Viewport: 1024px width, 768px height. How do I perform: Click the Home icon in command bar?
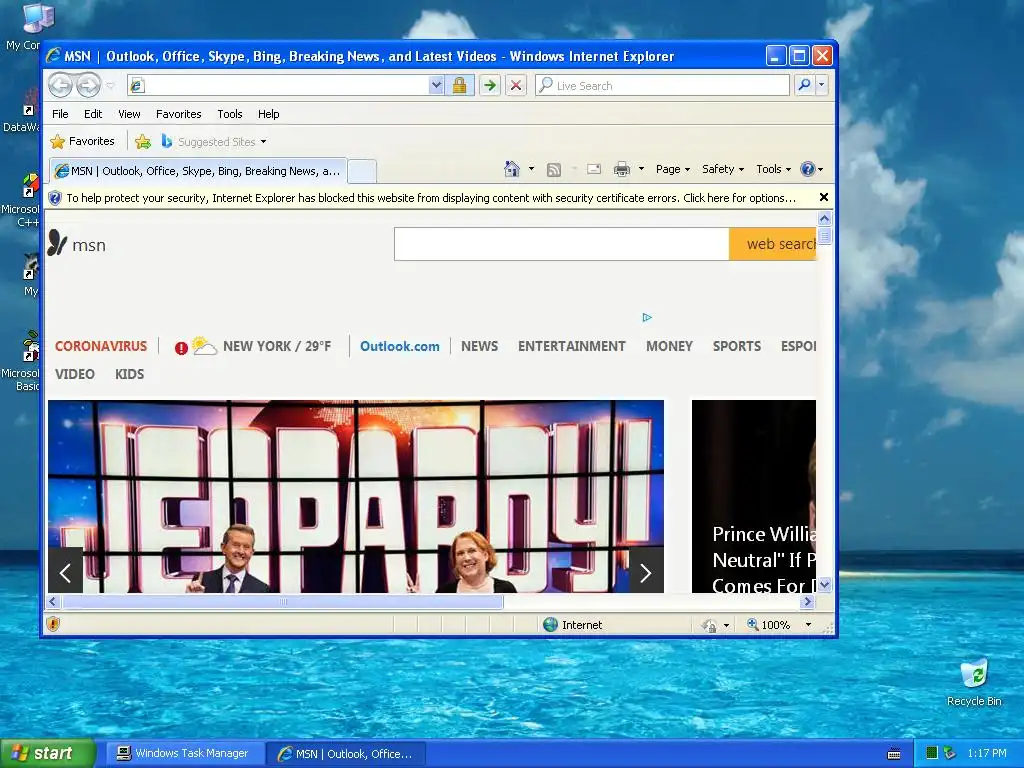pyautogui.click(x=511, y=169)
